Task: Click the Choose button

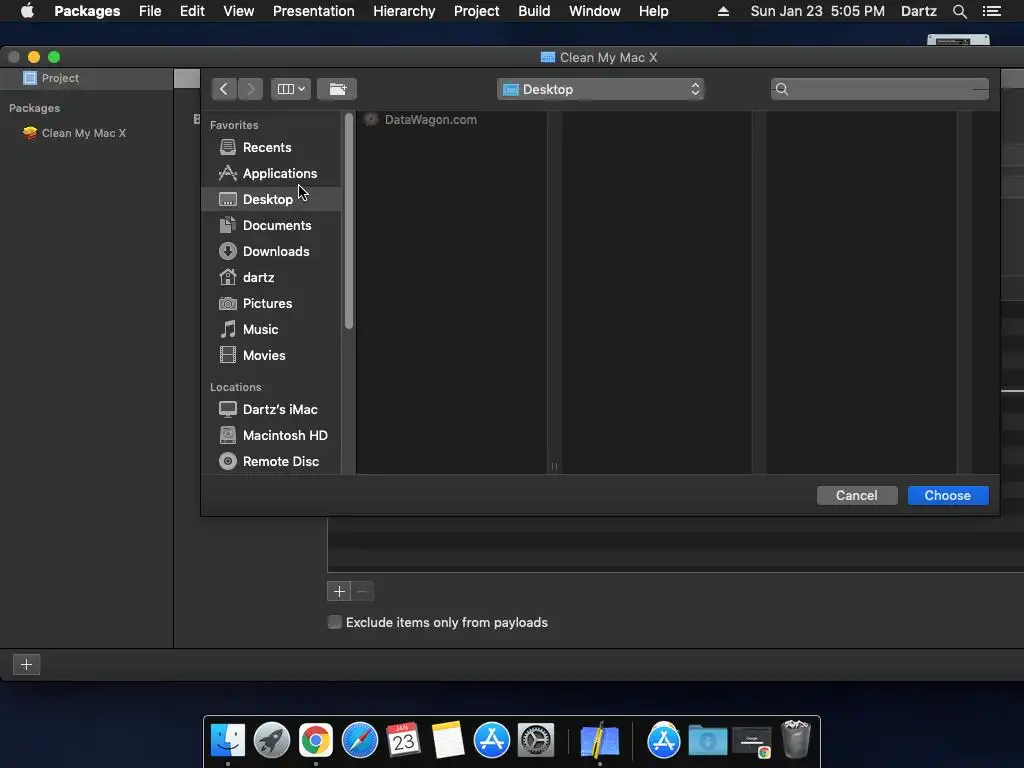Action: 948,496
